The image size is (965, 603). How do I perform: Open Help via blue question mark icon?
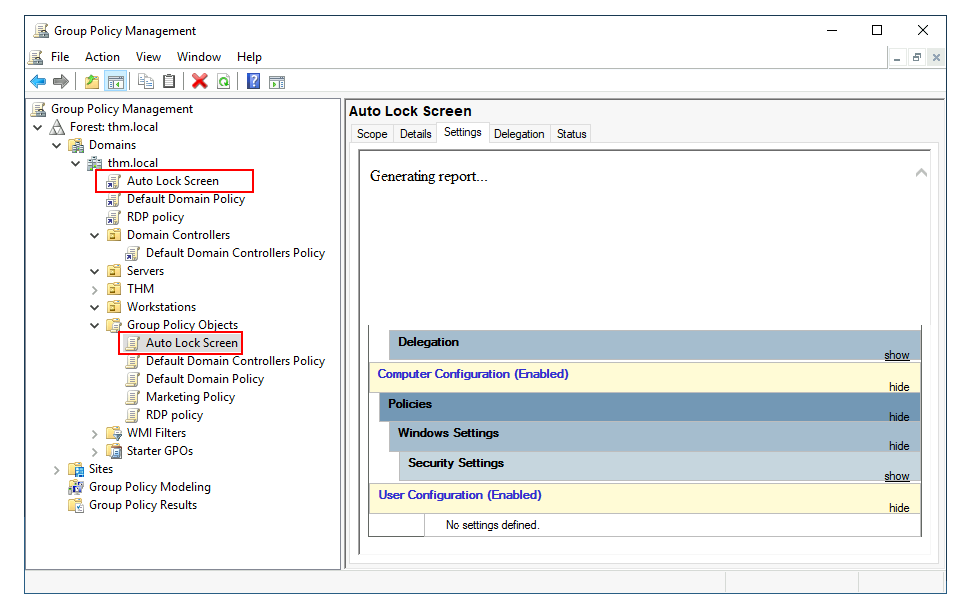pos(254,82)
